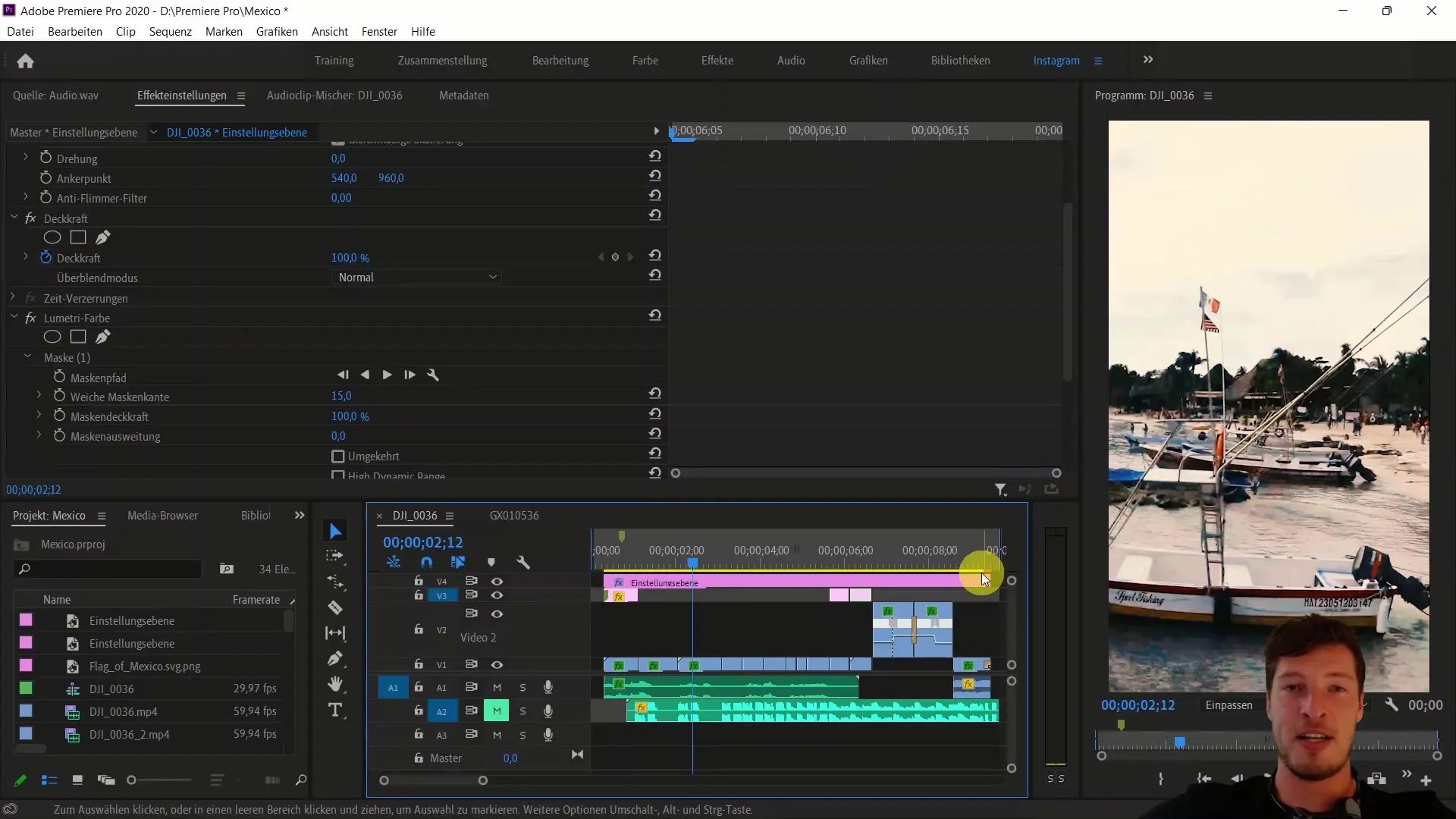Image resolution: width=1456 pixels, height=819 pixels.
Task: Open Program monitor settings wrench
Action: tap(1391, 704)
